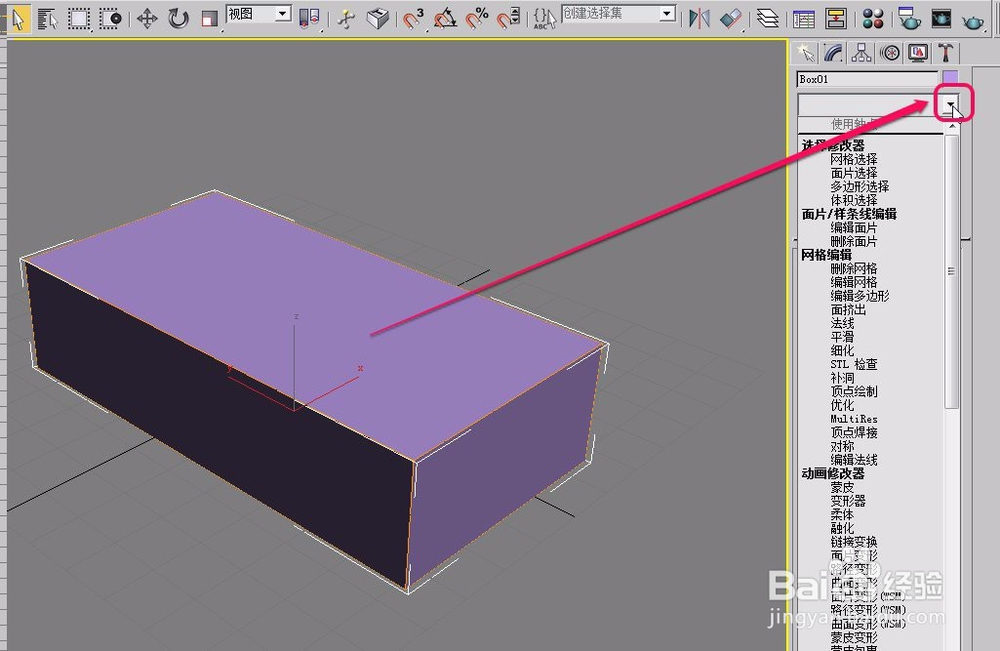Select 优化 modifier from the list
The height and width of the screenshot is (651, 1000).
pyautogui.click(x=842, y=405)
